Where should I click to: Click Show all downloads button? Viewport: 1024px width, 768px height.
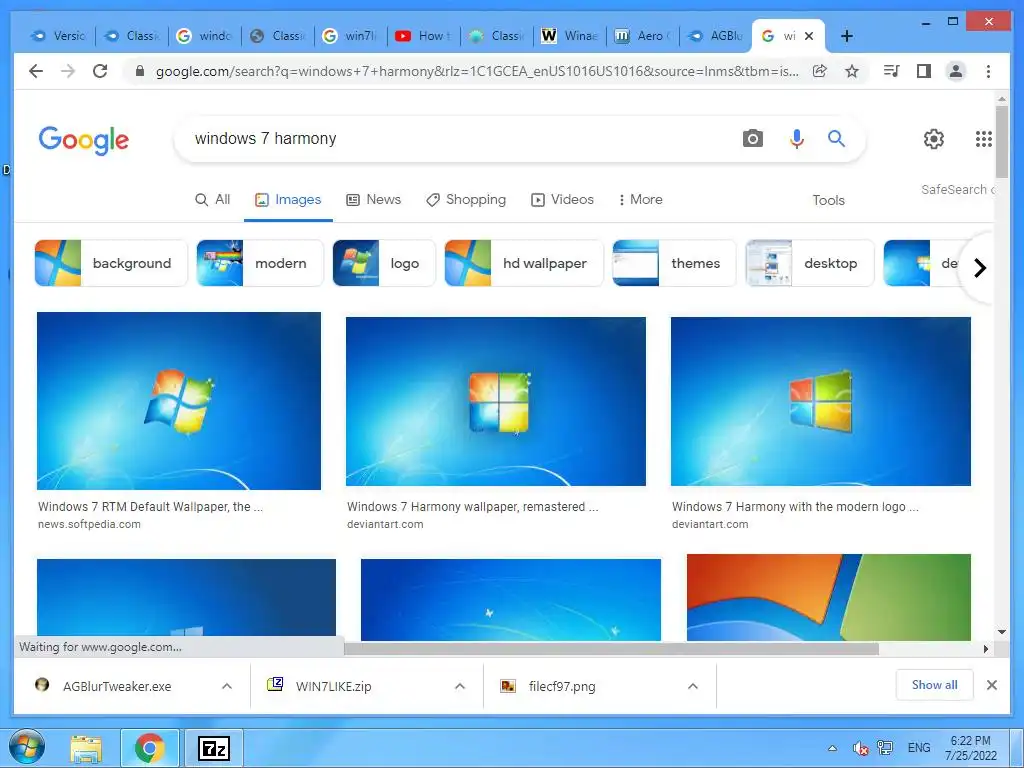coord(935,685)
